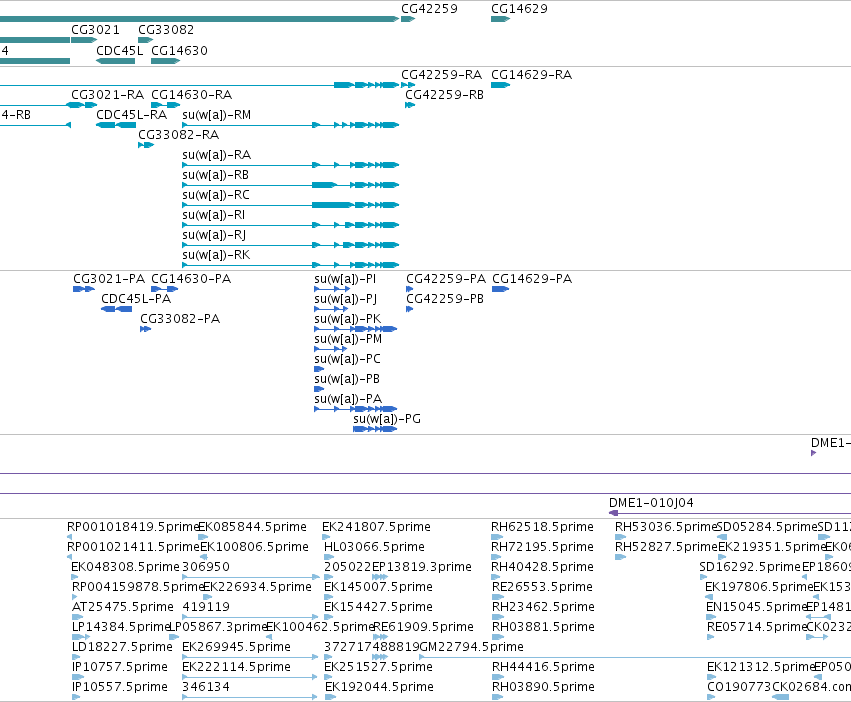
Task: Click the EK048308.5prime EST label
Action: [125, 567]
